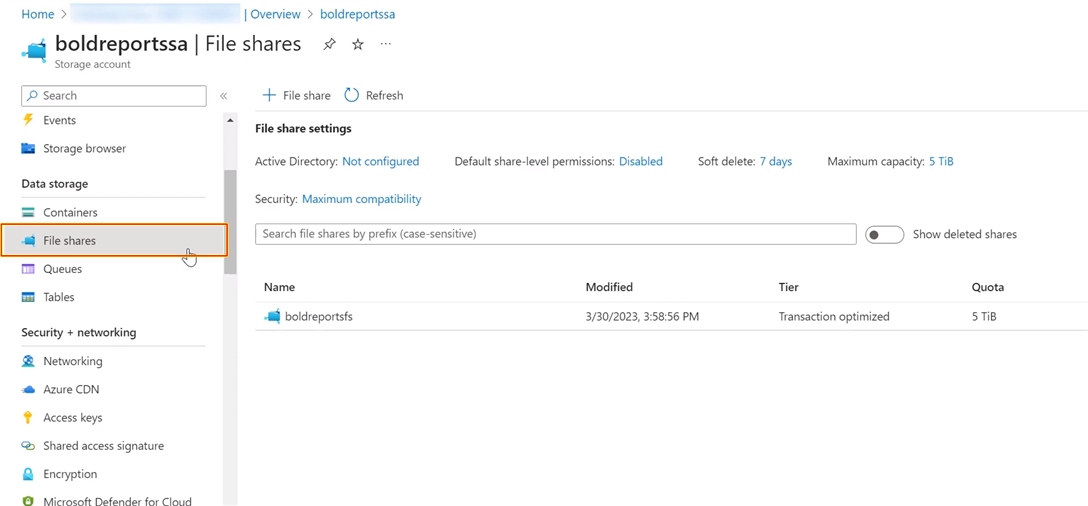Mark boldreportssa as favorite with the star icon
This screenshot has width=1088, height=506.
pos(358,44)
